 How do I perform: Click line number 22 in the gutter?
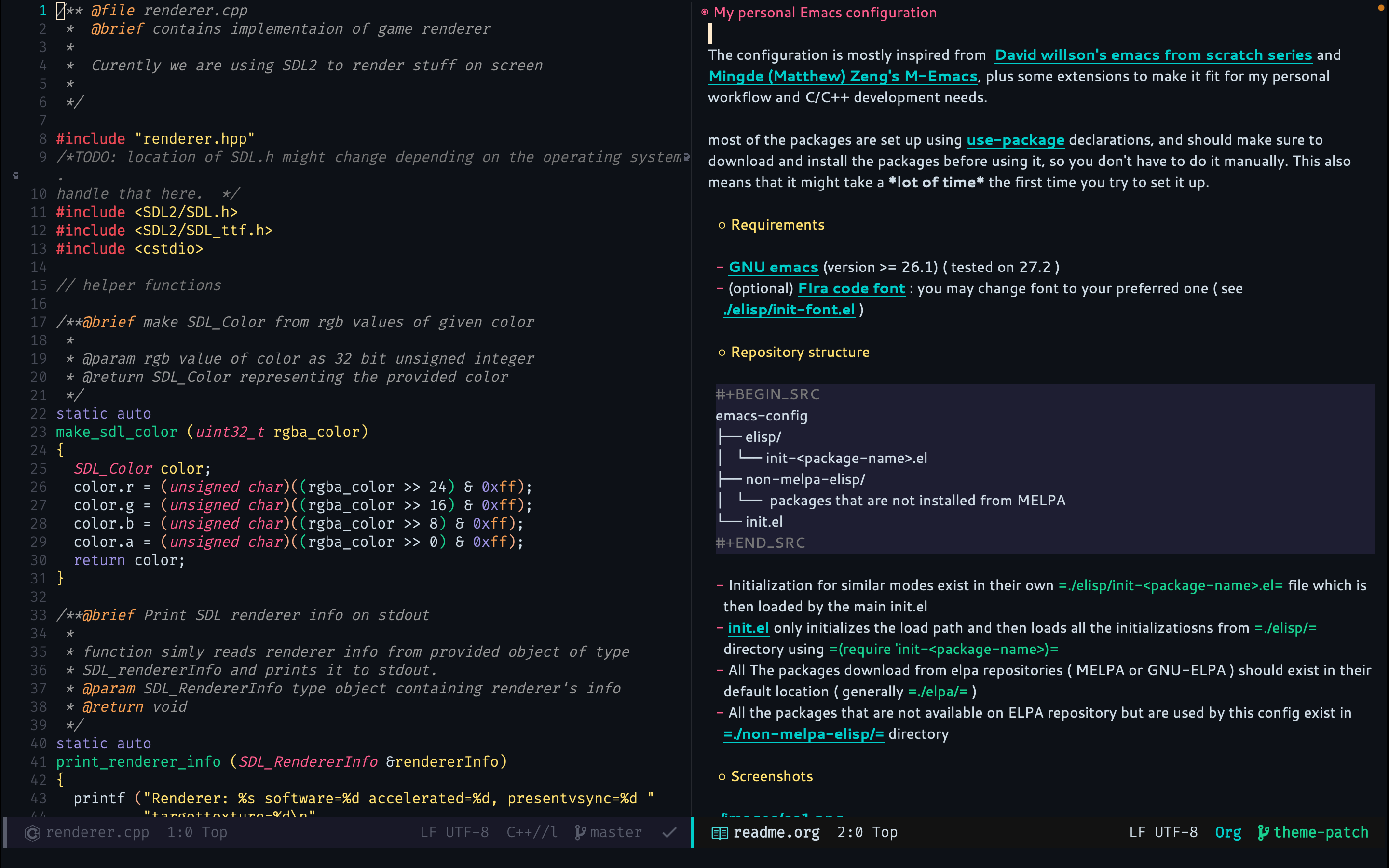(39, 414)
